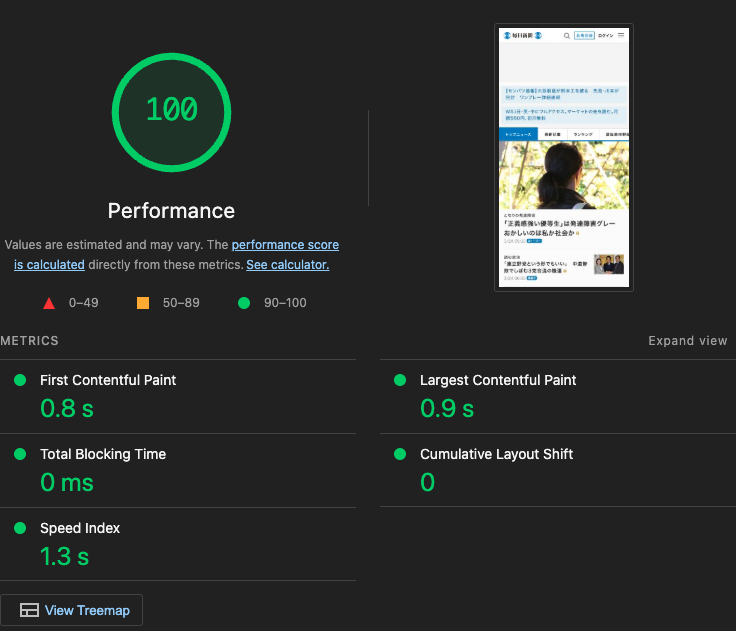Click the red triangle 0–49 legend icon

[49, 303]
